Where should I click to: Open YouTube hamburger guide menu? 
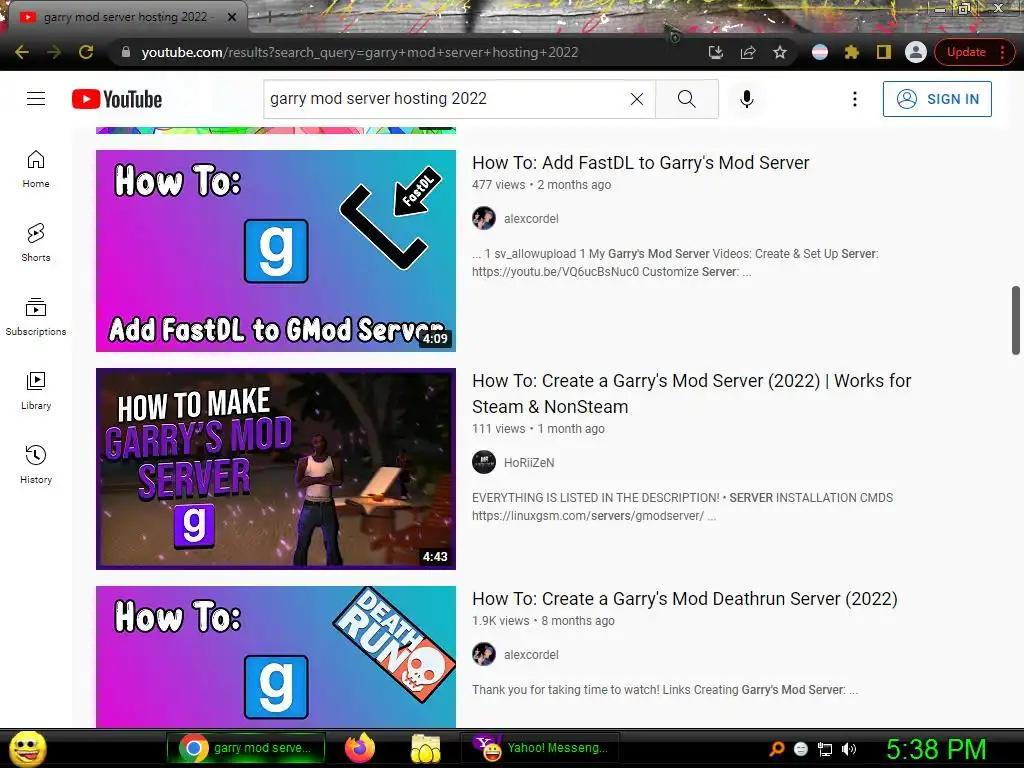(x=36, y=99)
